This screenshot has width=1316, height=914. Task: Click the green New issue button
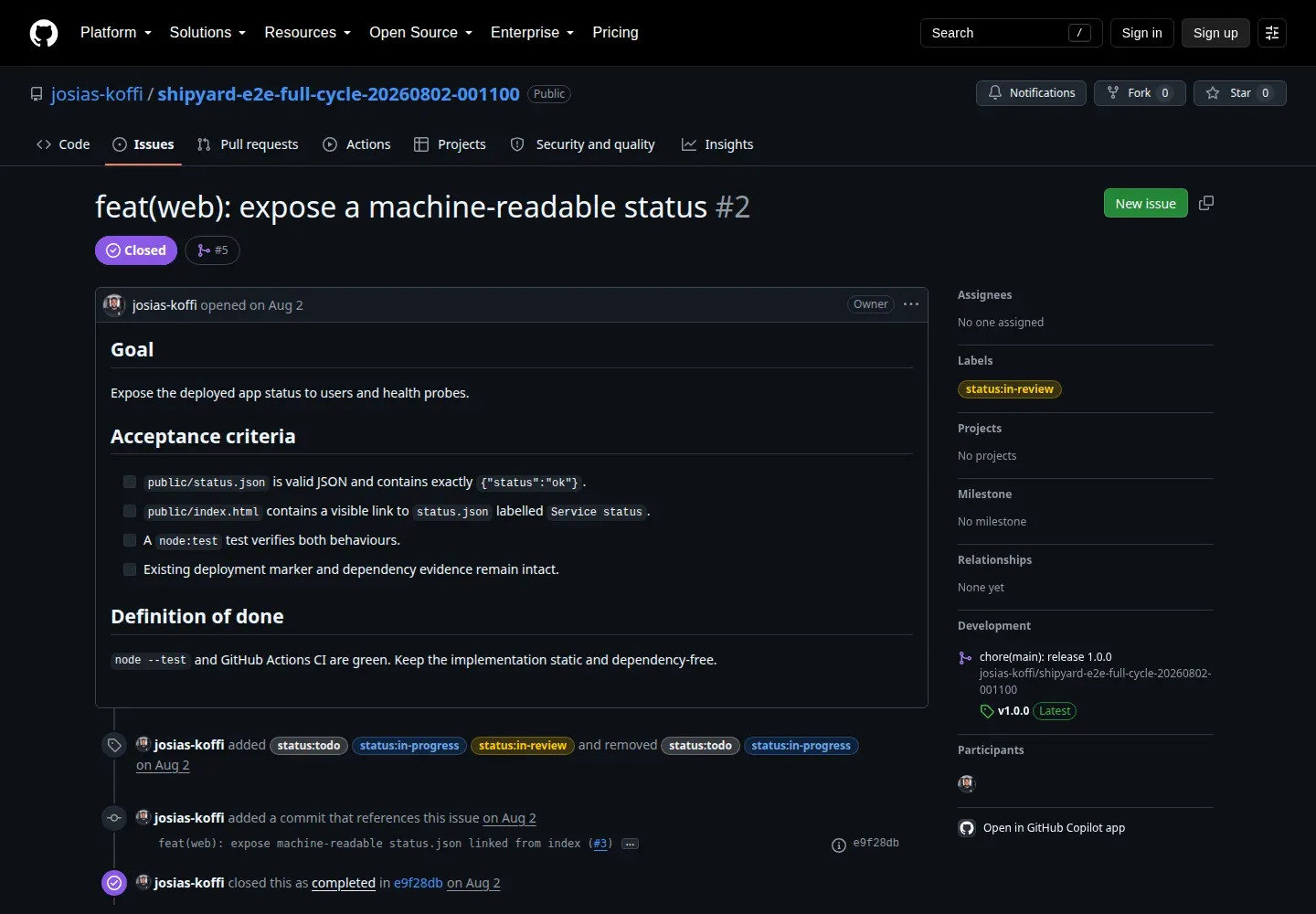tap(1146, 203)
